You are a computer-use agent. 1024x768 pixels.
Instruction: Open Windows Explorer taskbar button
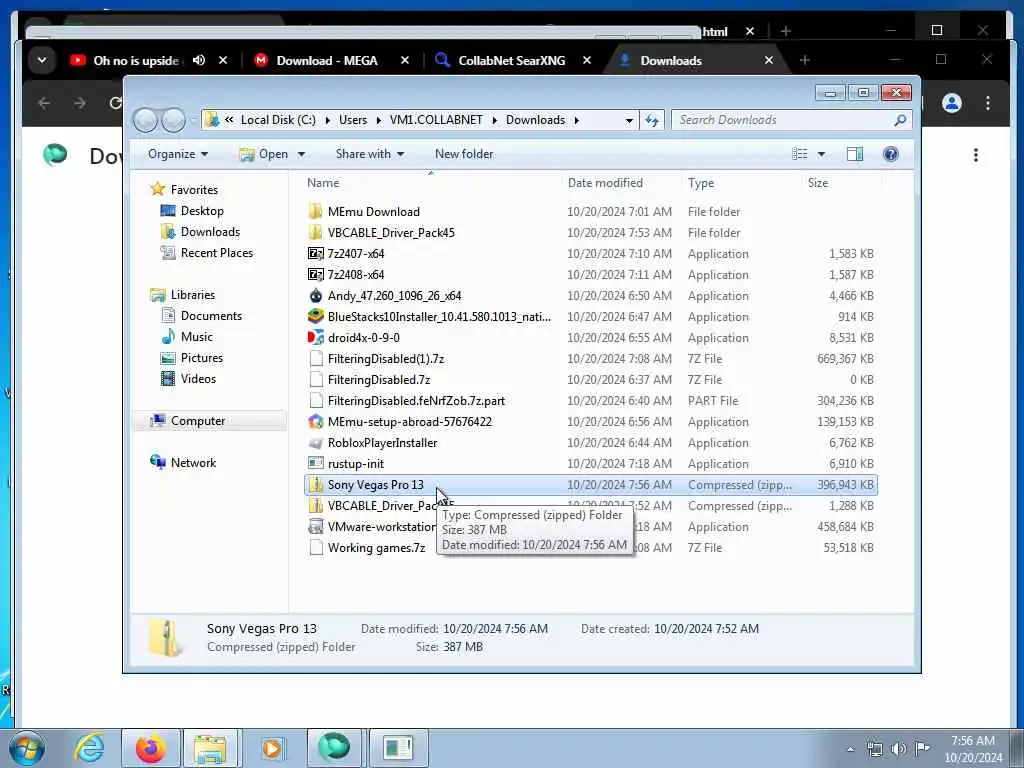pyautogui.click(x=210, y=748)
